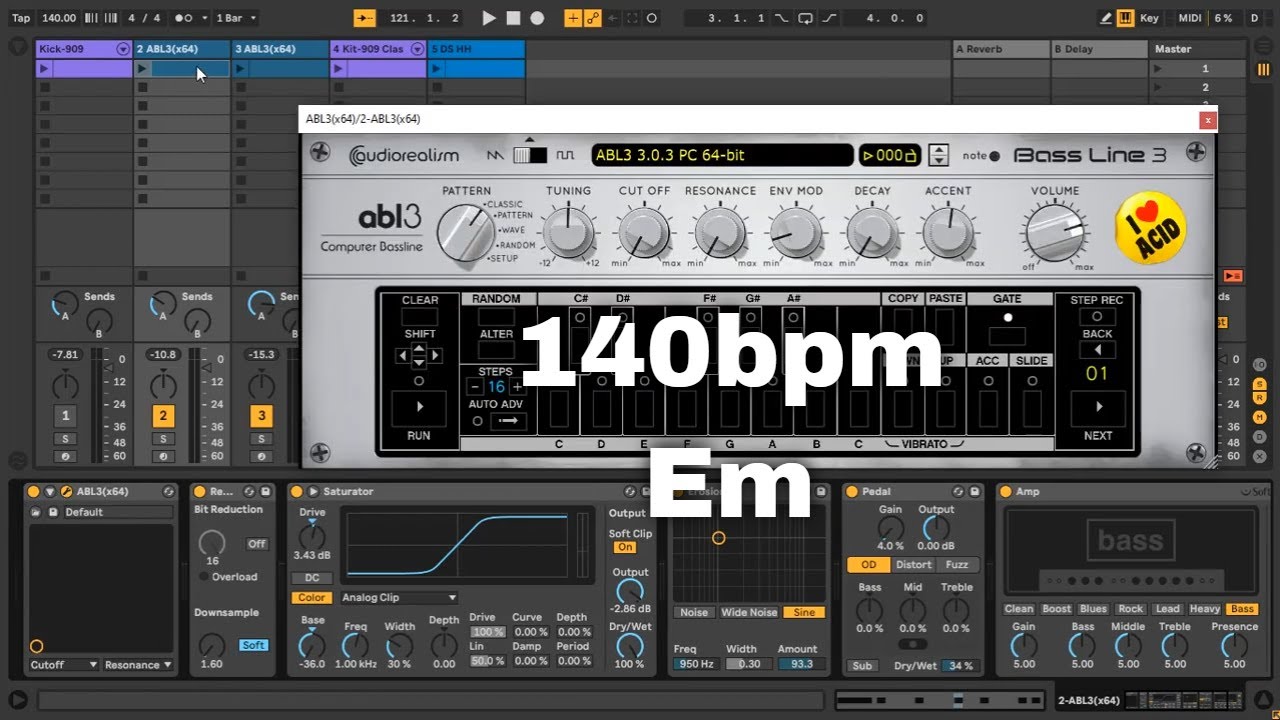Toggle Saturator Color button
This screenshot has width=1280, height=720.
pos(312,597)
